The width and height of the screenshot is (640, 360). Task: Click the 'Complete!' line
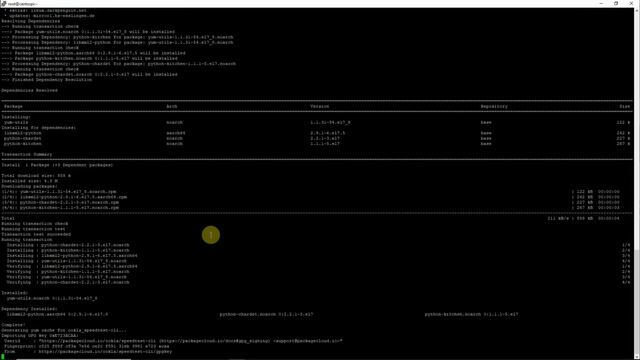(x=13, y=325)
